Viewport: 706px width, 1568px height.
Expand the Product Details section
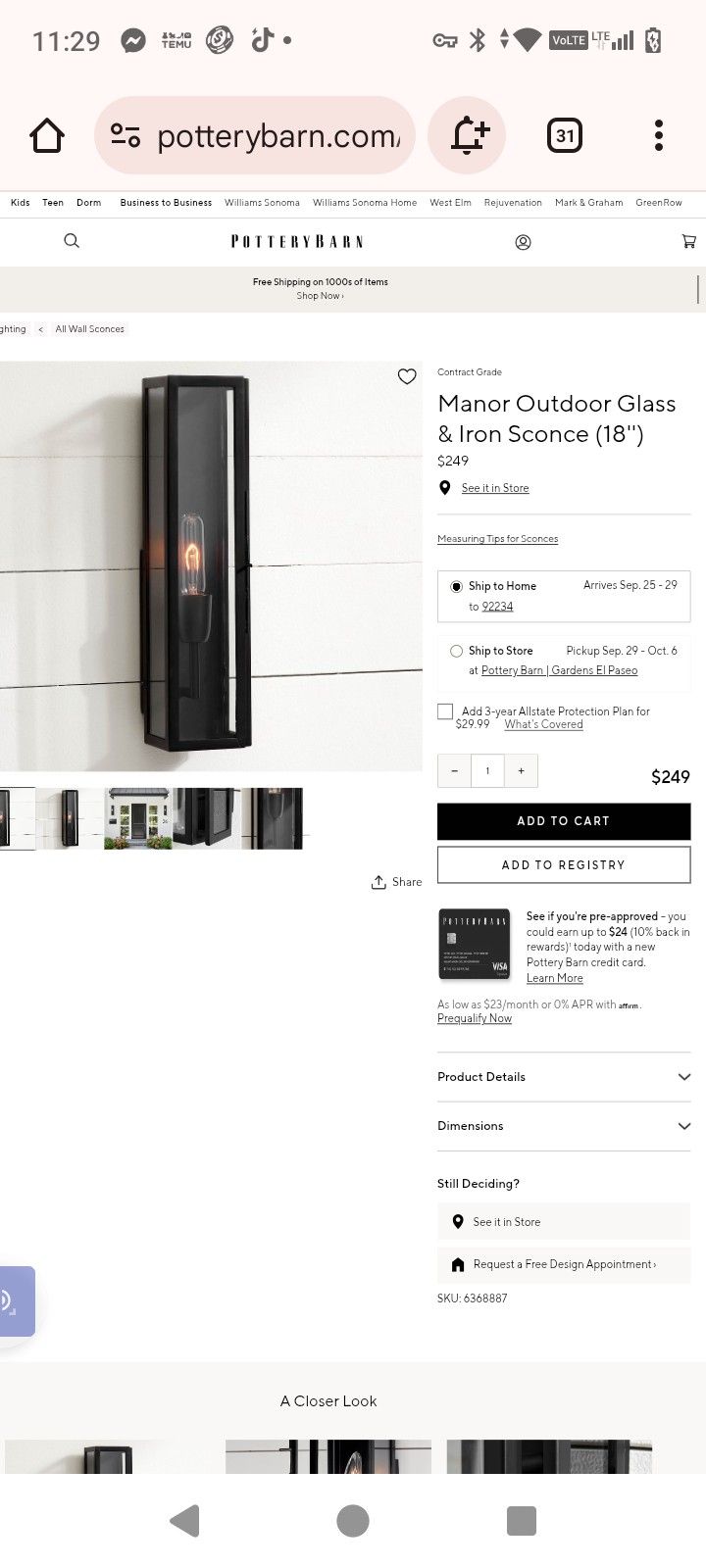564,1077
